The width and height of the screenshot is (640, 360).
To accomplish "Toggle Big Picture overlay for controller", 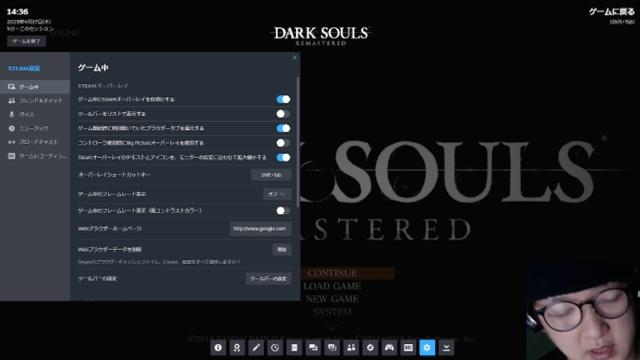I will coord(283,143).
